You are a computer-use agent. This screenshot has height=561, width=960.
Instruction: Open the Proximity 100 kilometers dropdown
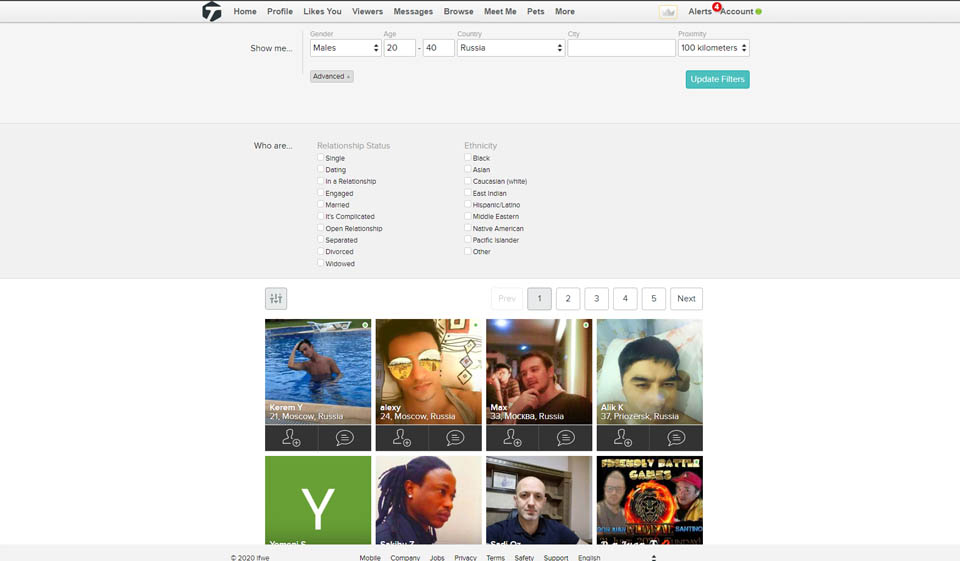coord(713,48)
